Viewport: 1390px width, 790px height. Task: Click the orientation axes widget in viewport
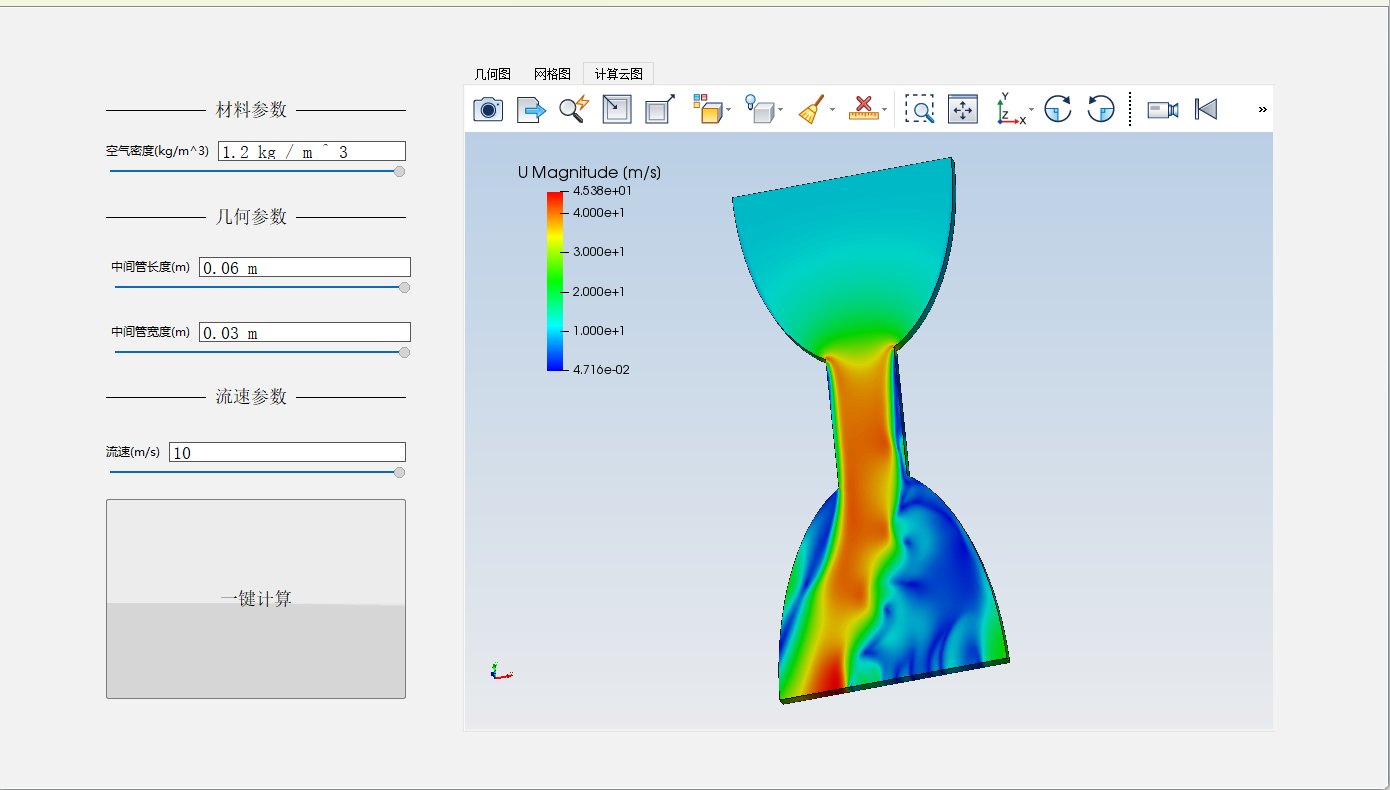click(x=500, y=671)
